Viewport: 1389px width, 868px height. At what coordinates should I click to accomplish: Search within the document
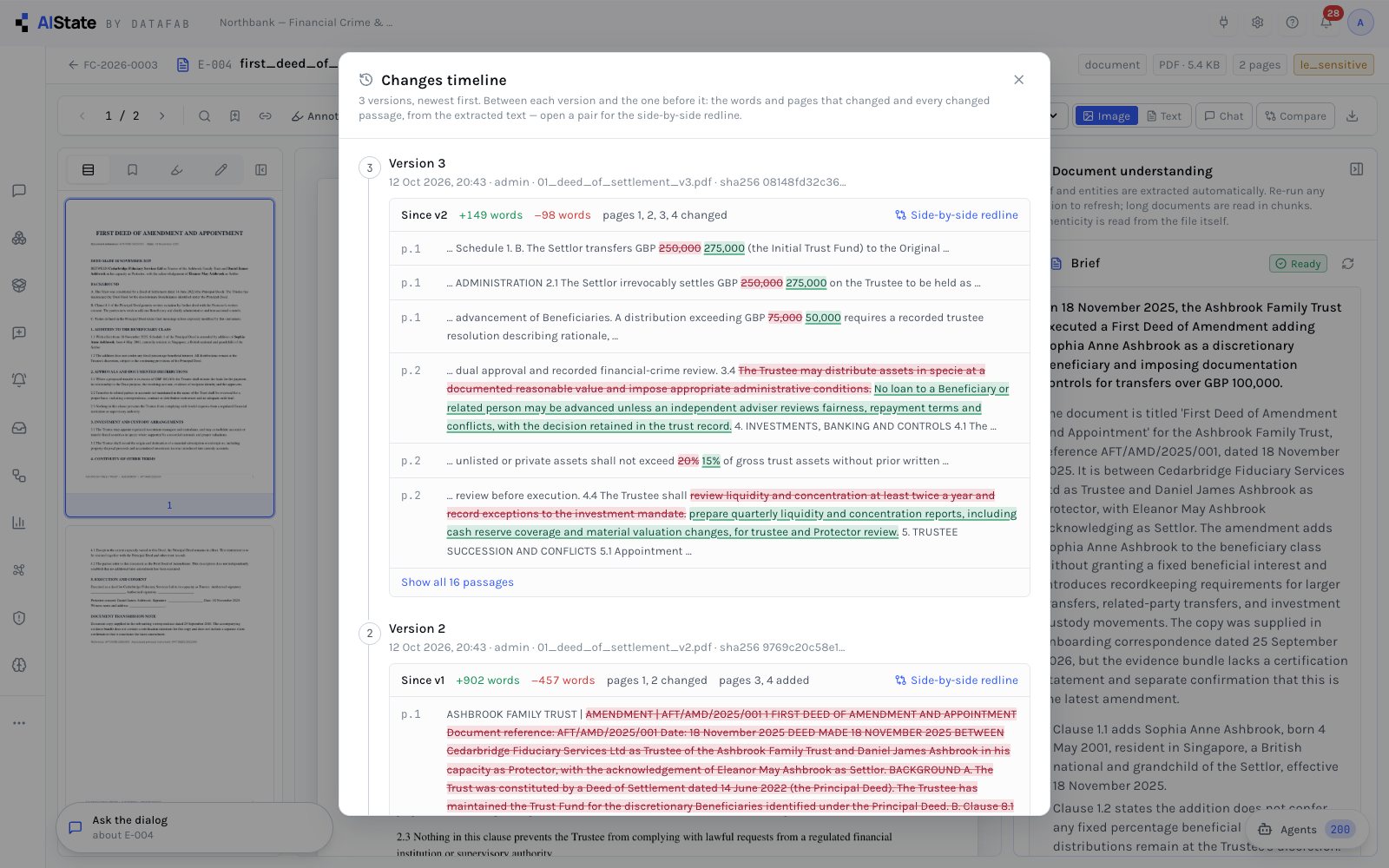click(204, 115)
